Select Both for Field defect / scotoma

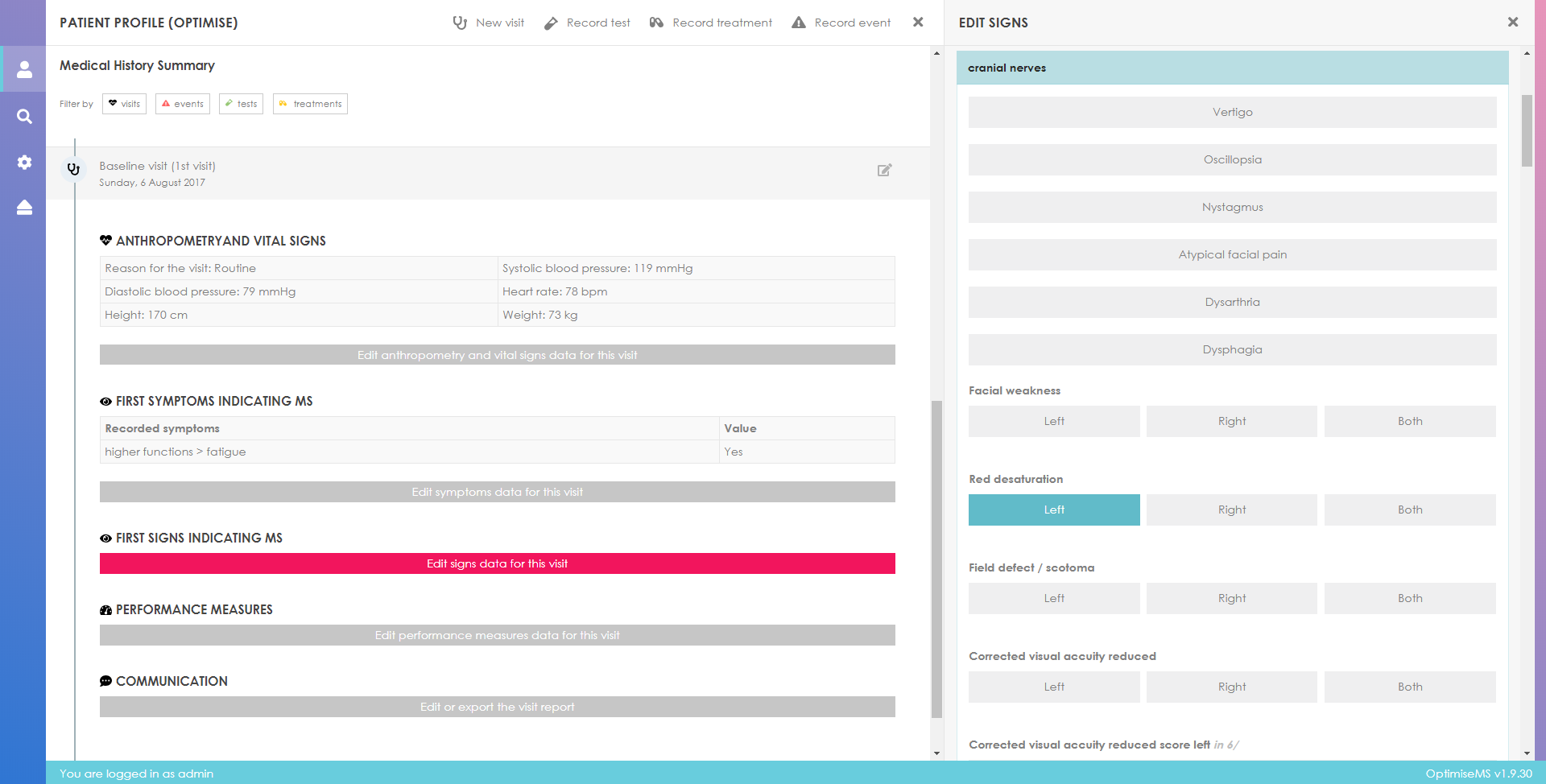click(1409, 599)
